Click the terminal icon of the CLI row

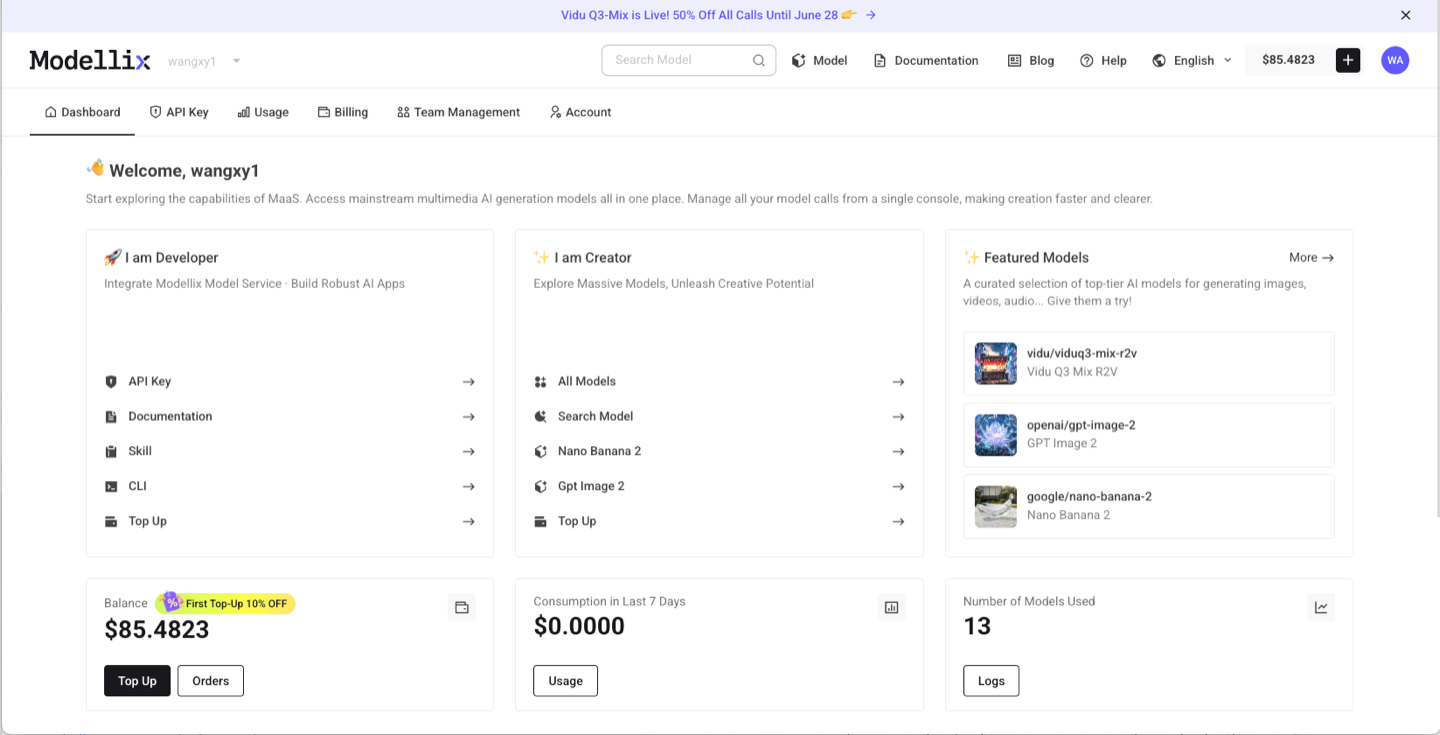coord(111,487)
